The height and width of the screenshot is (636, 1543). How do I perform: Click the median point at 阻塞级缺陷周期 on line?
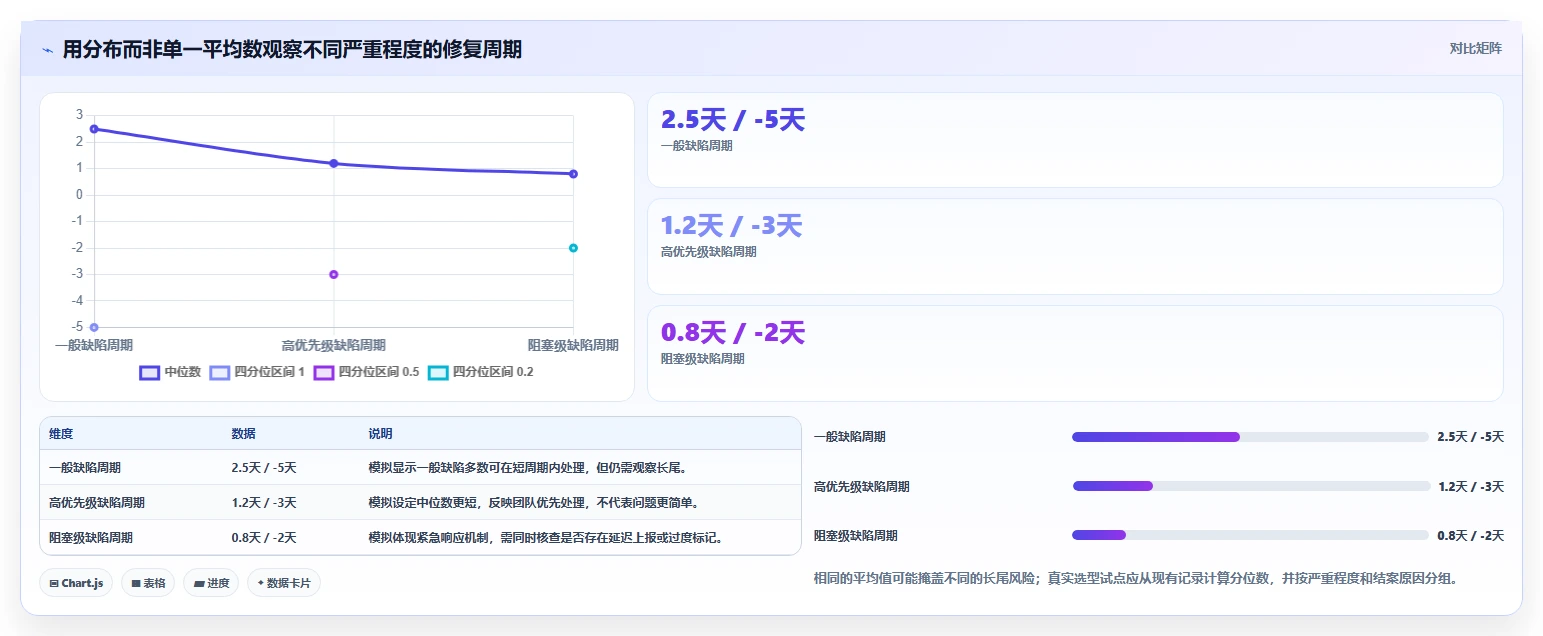[573, 174]
